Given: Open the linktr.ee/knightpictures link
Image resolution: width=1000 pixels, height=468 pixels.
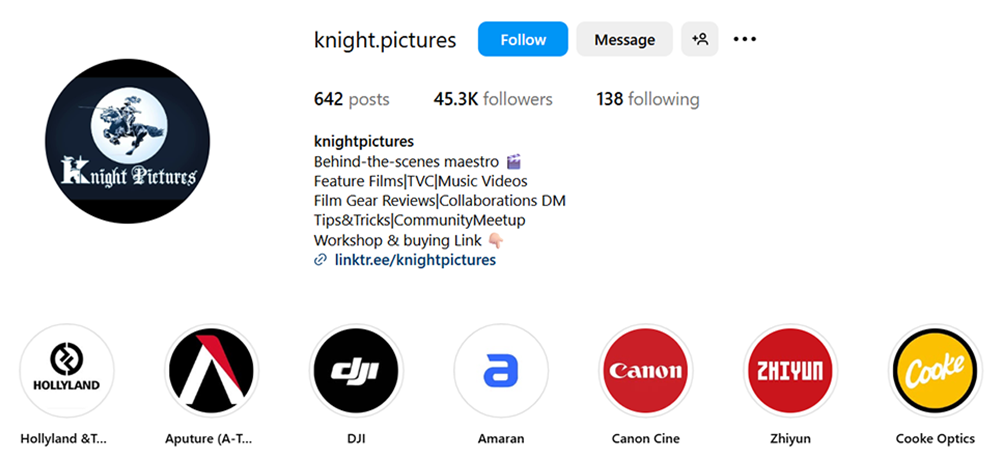Looking at the screenshot, I should coord(415,260).
